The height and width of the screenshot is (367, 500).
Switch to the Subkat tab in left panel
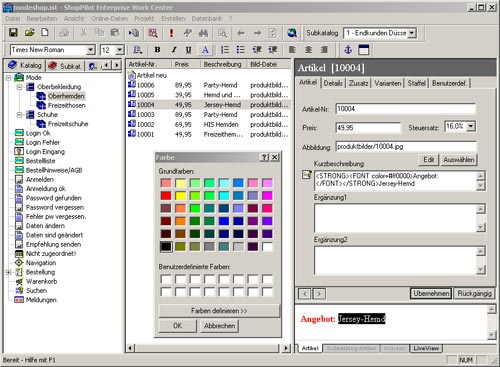pos(66,66)
